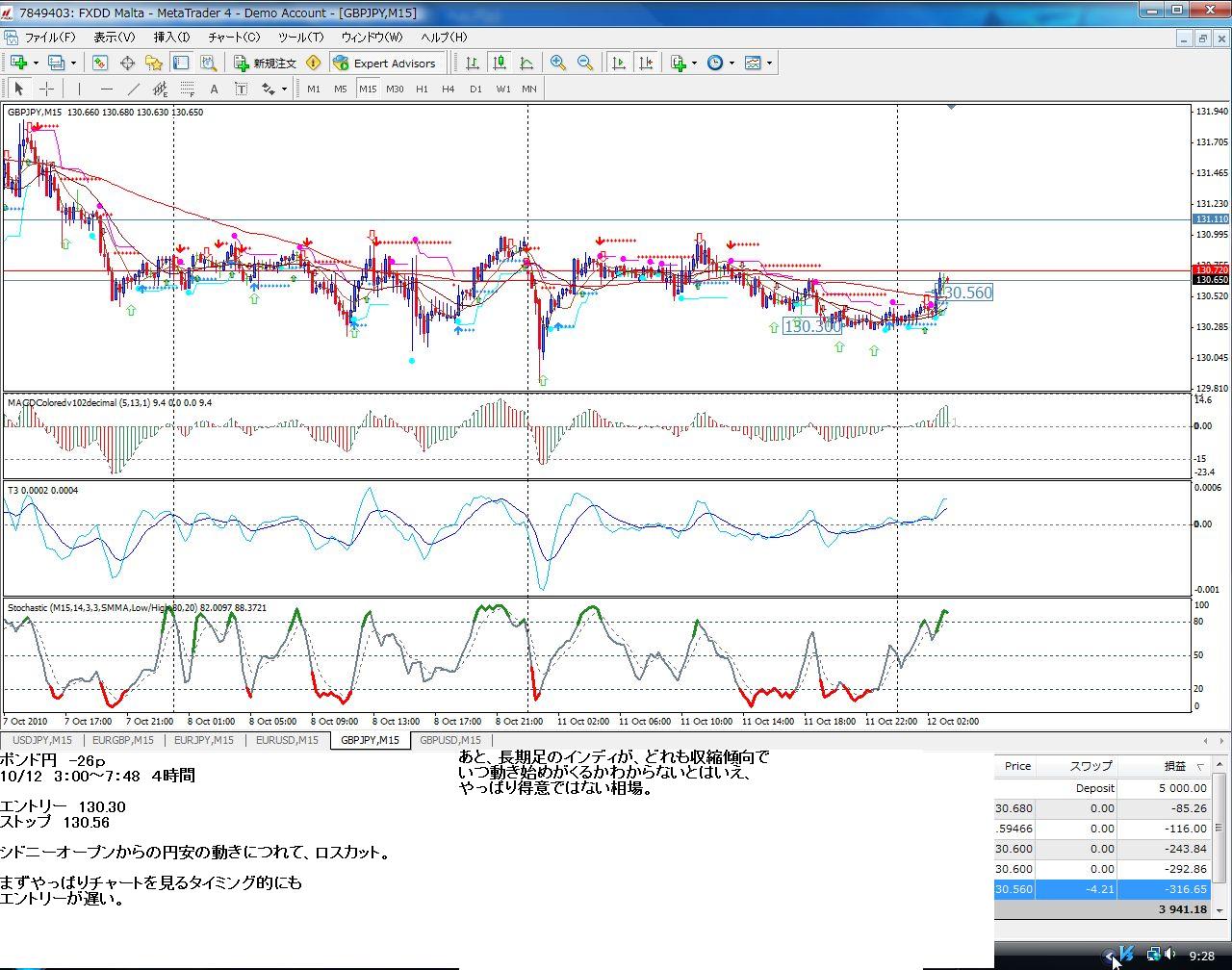The image size is (1232, 970).
Task: Switch timeframe to H1
Action: (x=422, y=89)
